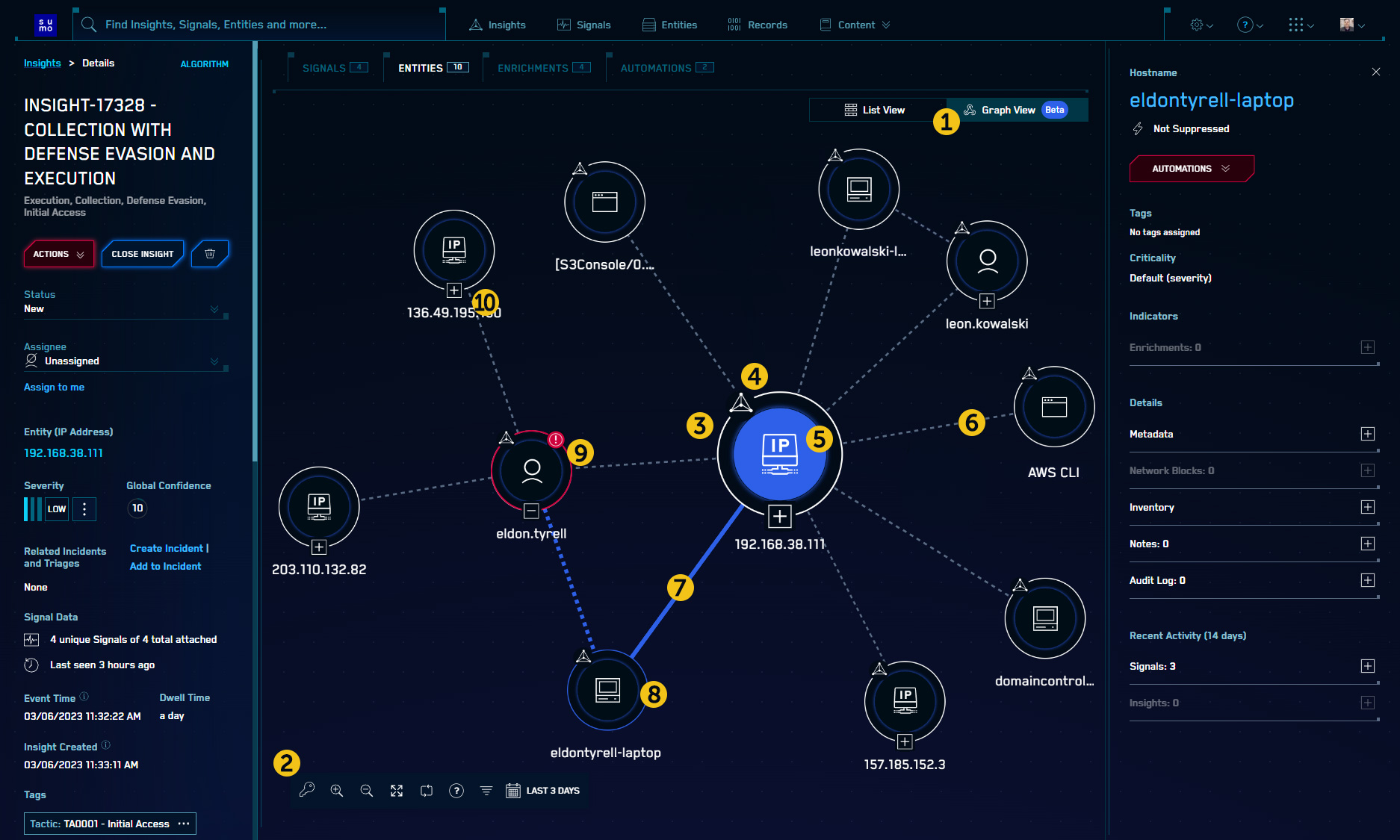
Task: Open the graph legend key icon
Action: 307,790
